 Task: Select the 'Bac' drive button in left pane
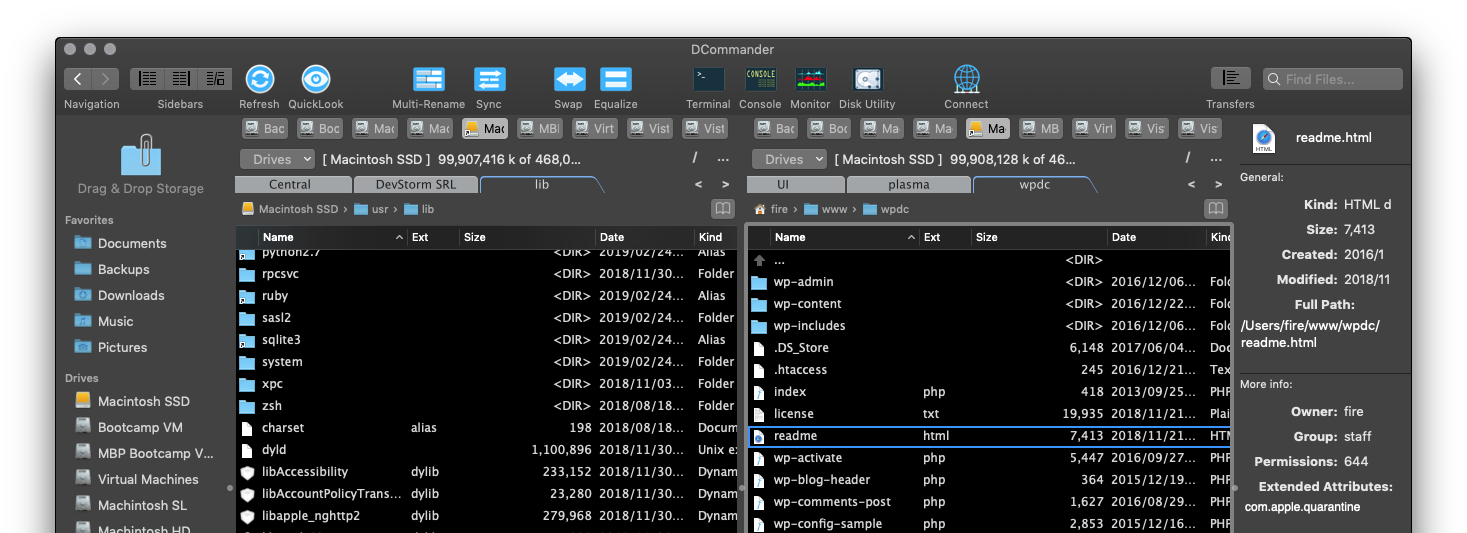tap(265, 128)
